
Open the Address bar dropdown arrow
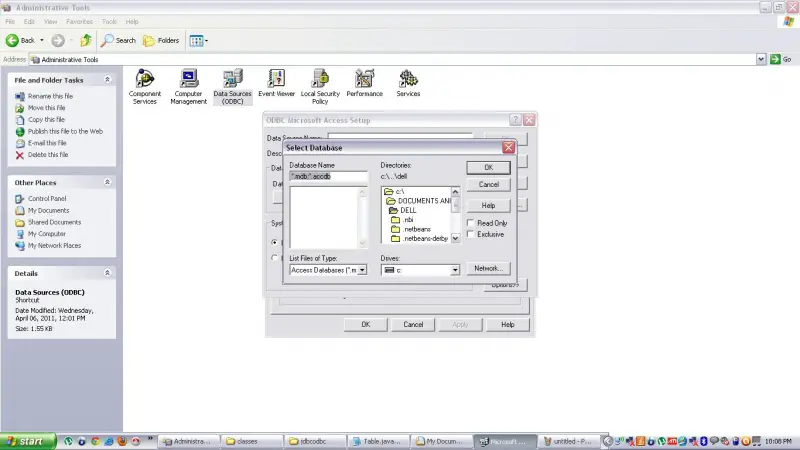[761, 59]
